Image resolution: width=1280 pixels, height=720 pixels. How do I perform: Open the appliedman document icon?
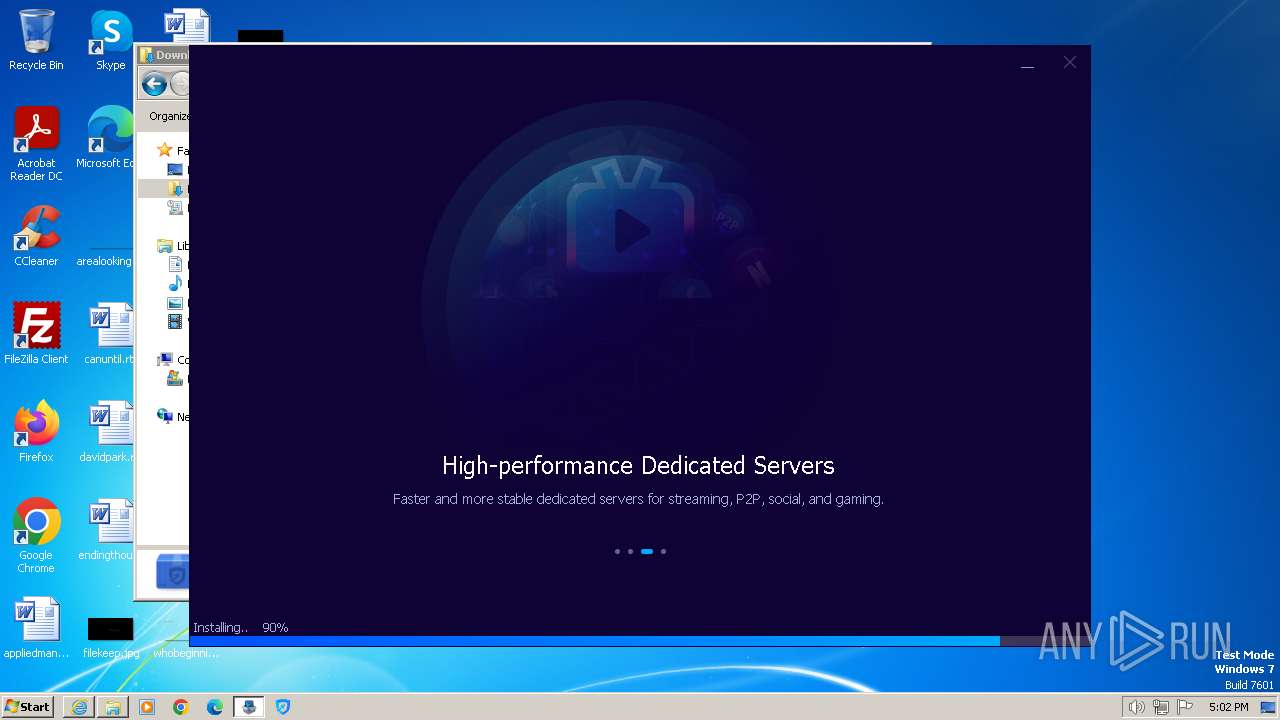click(x=36, y=628)
